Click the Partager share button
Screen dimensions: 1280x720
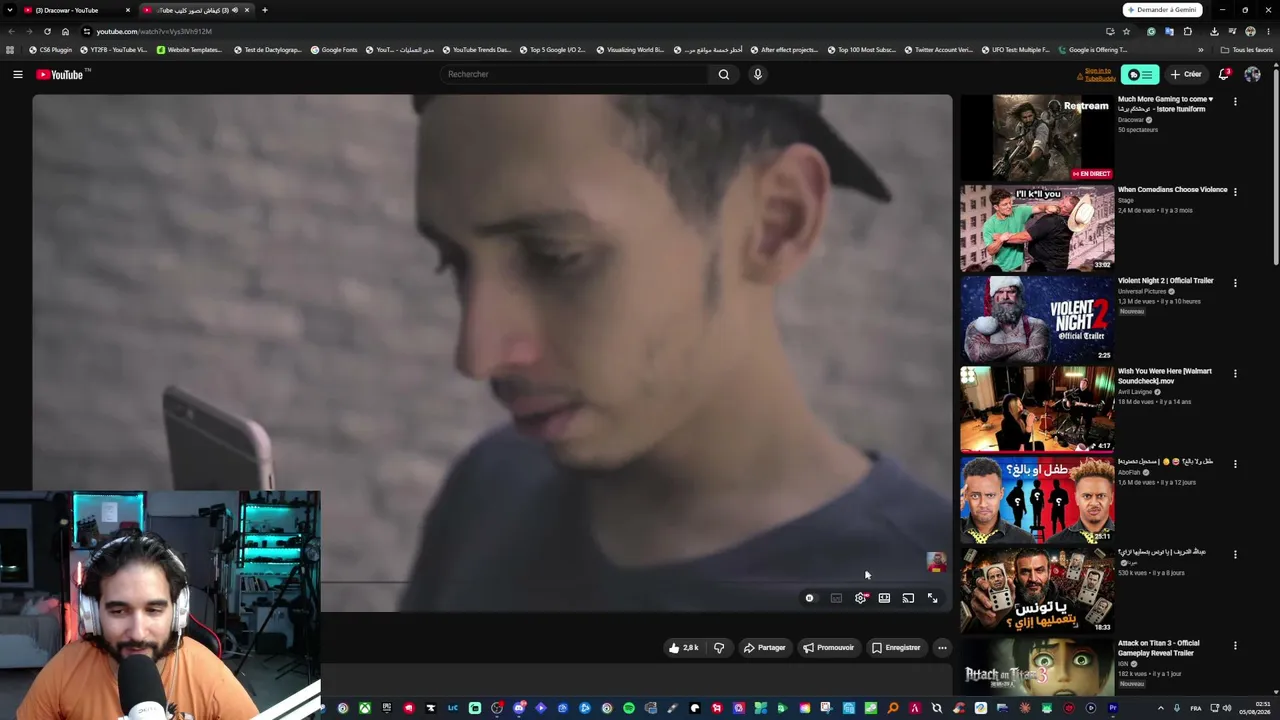pos(764,648)
